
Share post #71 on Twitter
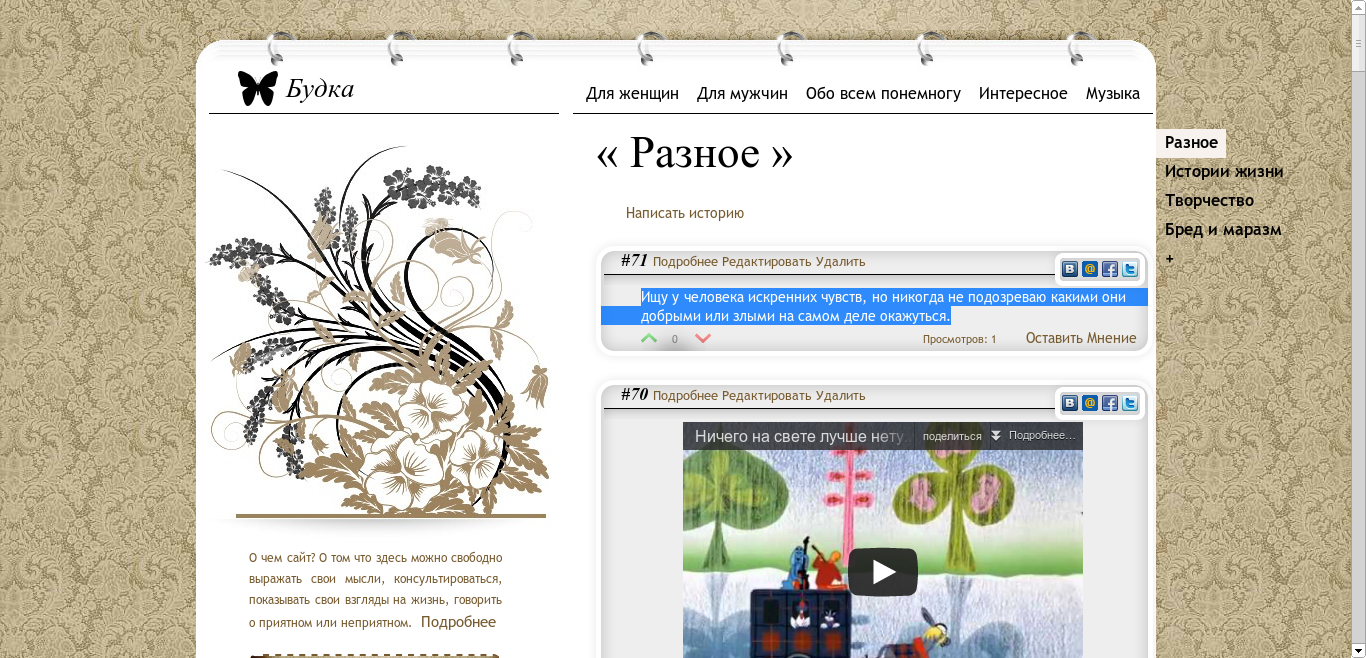(x=1130, y=269)
